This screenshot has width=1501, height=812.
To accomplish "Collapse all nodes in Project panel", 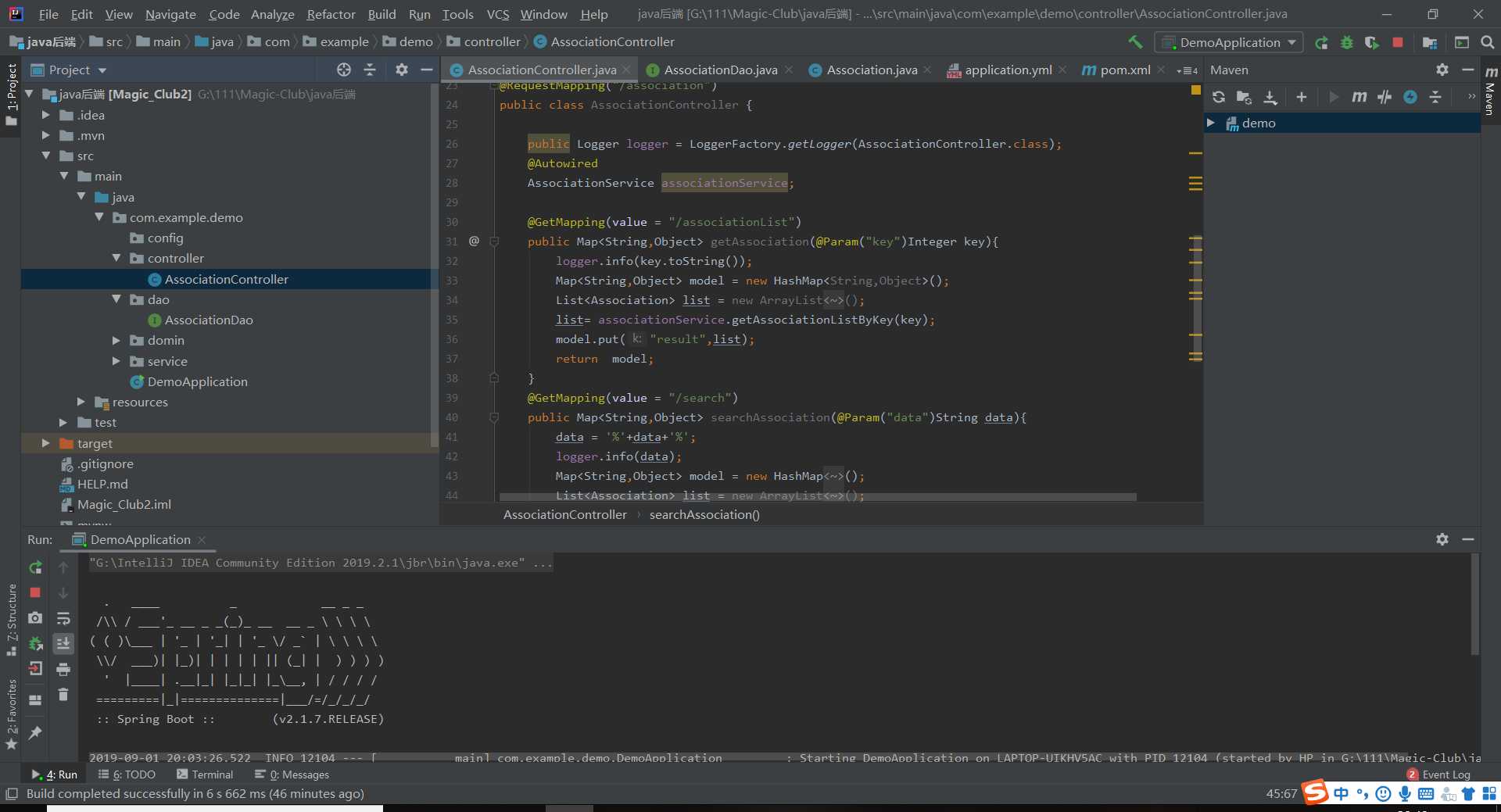I will [370, 70].
